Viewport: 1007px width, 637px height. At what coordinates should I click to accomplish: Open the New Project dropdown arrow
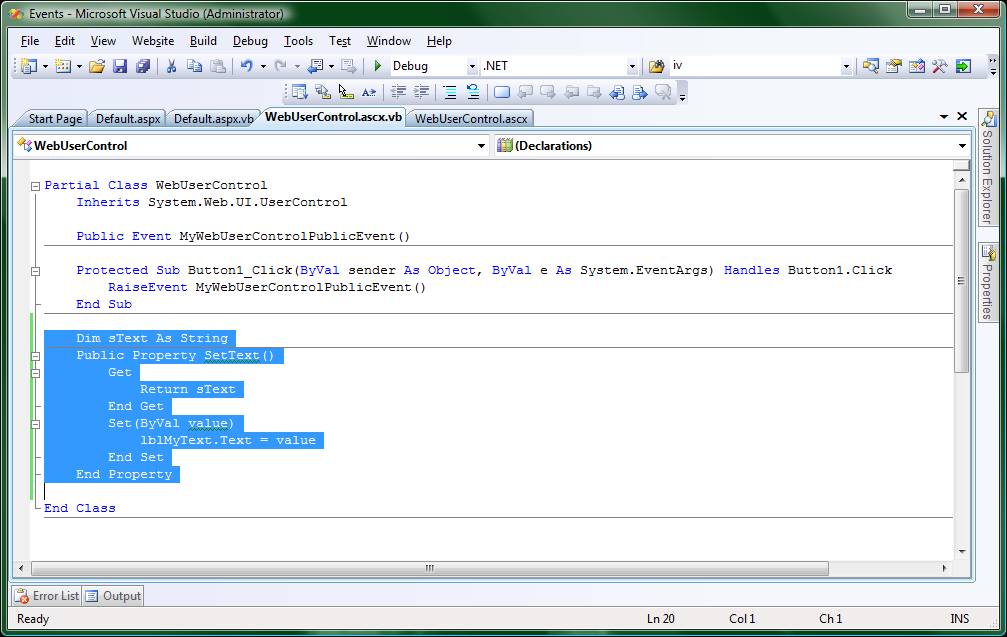pyautogui.click(x=45, y=66)
